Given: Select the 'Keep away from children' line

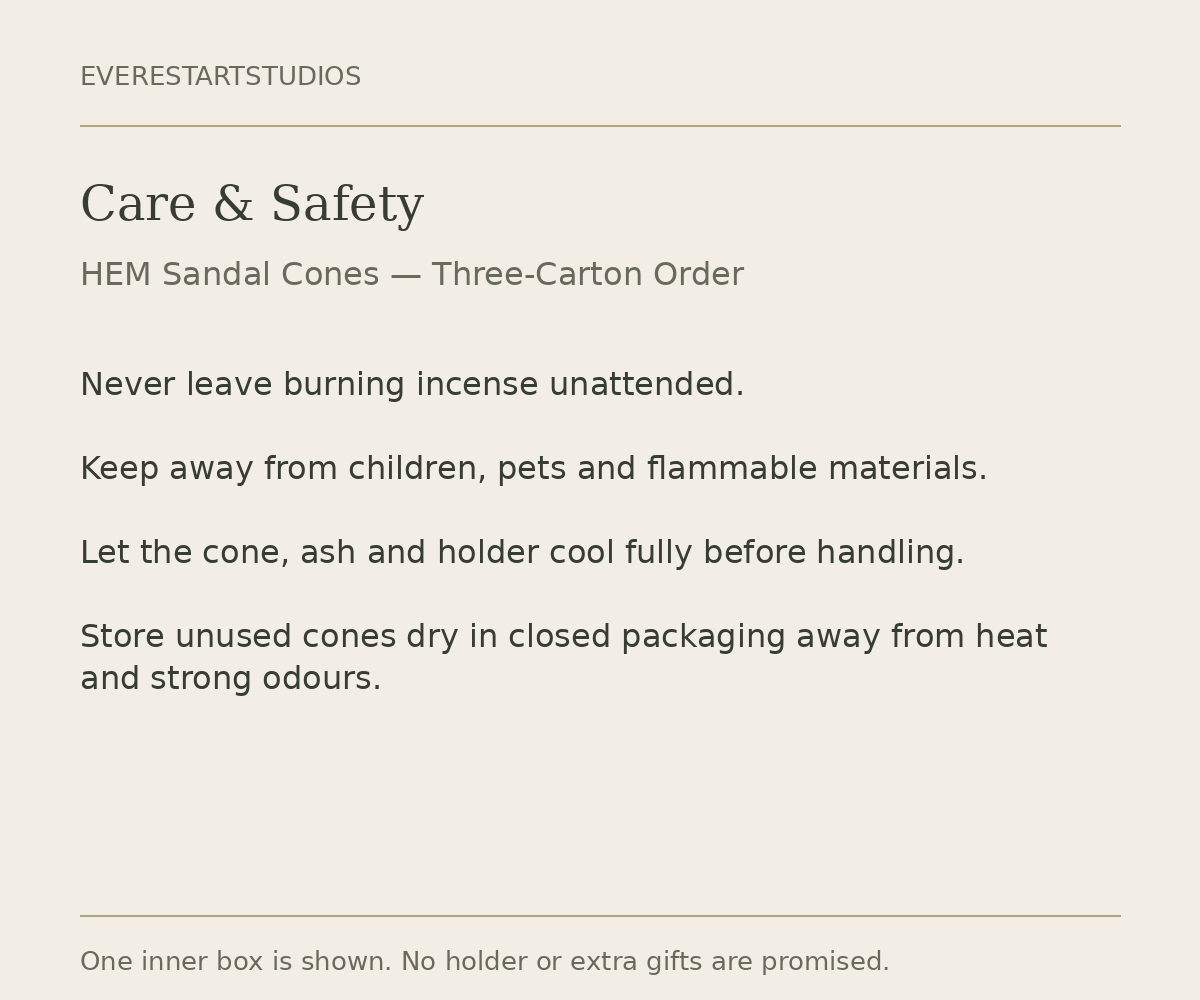Looking at the screenshot, I should (x=534, y=469).
